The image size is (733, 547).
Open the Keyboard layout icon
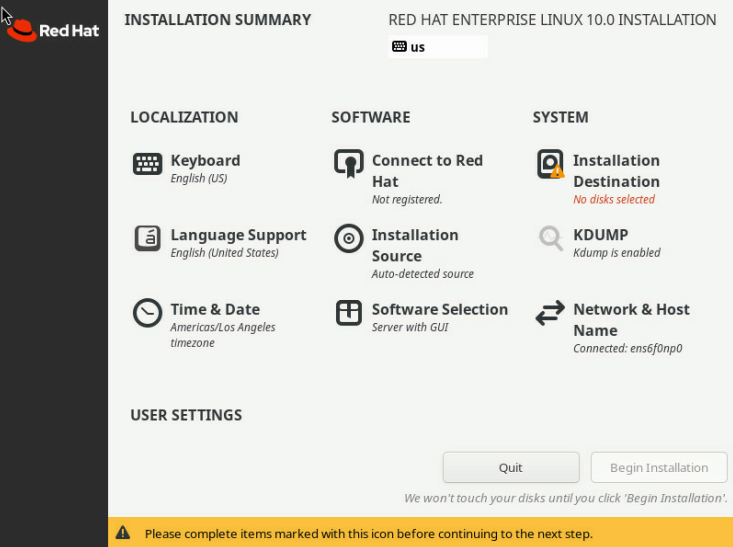click(147, 164)
